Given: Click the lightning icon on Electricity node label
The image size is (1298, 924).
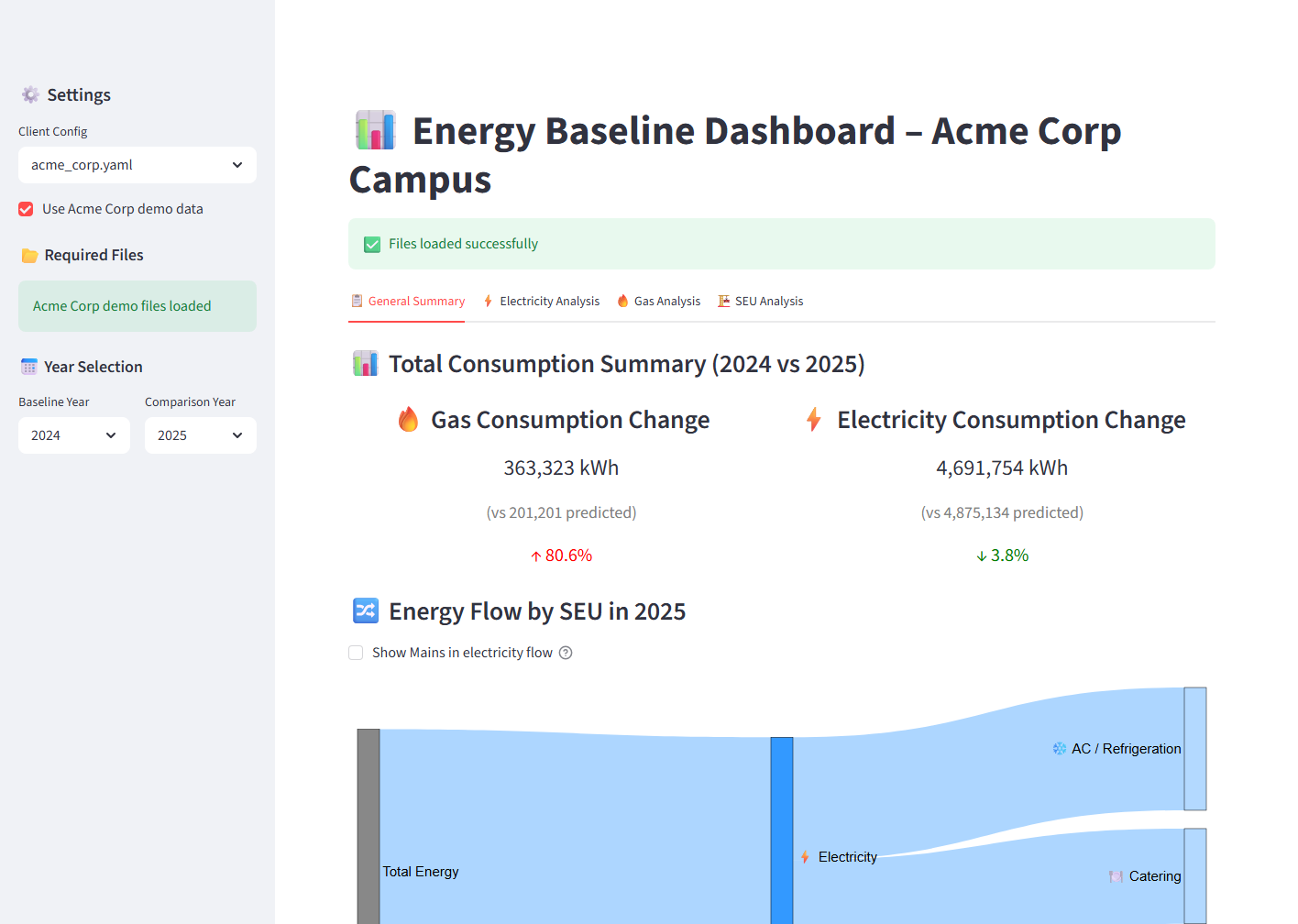Looking at the screenshot, I should click(x=805, y=857).
